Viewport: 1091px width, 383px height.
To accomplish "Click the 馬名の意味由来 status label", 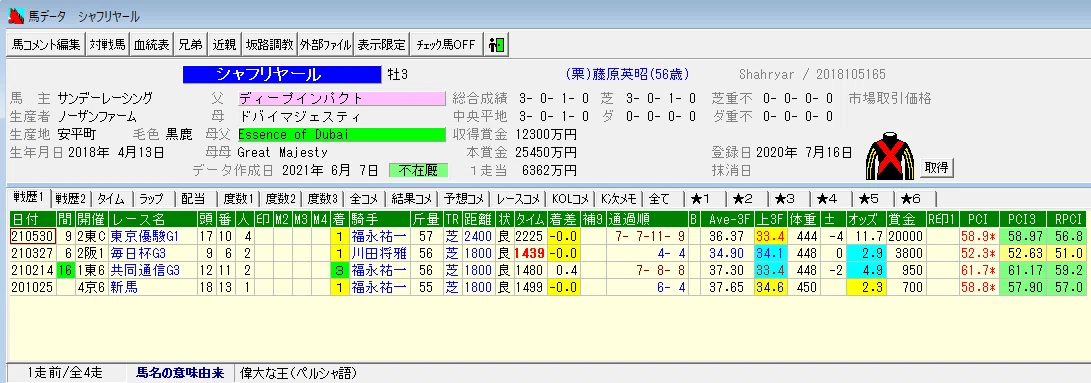I will (180, 373).
